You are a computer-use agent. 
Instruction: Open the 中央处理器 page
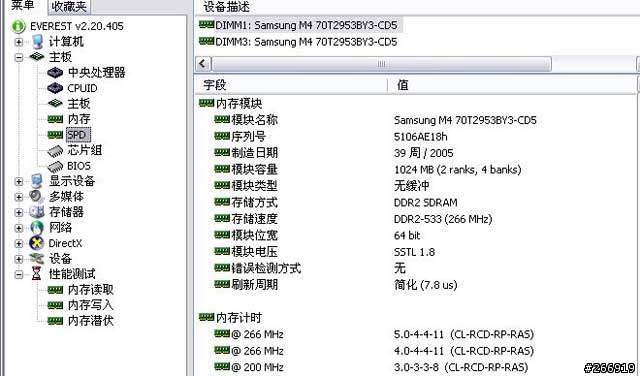coord(96,73)
